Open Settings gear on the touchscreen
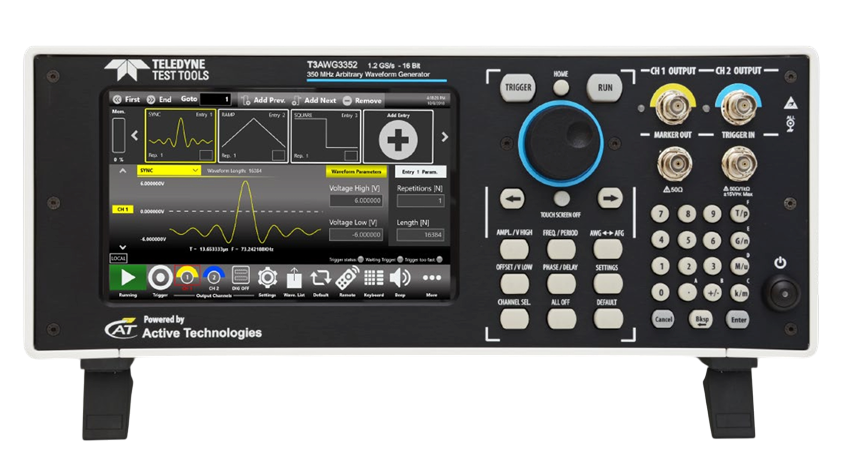This screenshot has width=845, height=463. click(x=267, y=278)
